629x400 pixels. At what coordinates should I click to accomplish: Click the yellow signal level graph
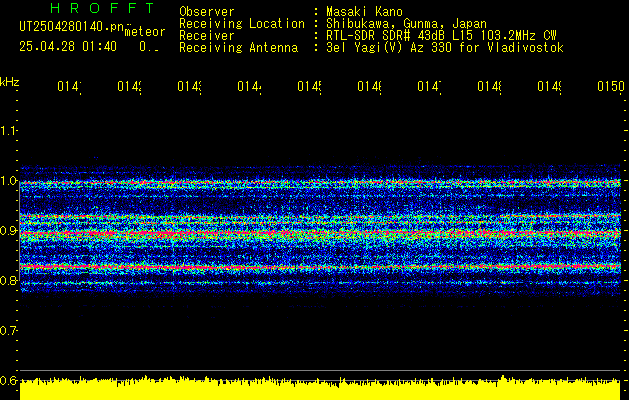[x=320, y=388]
